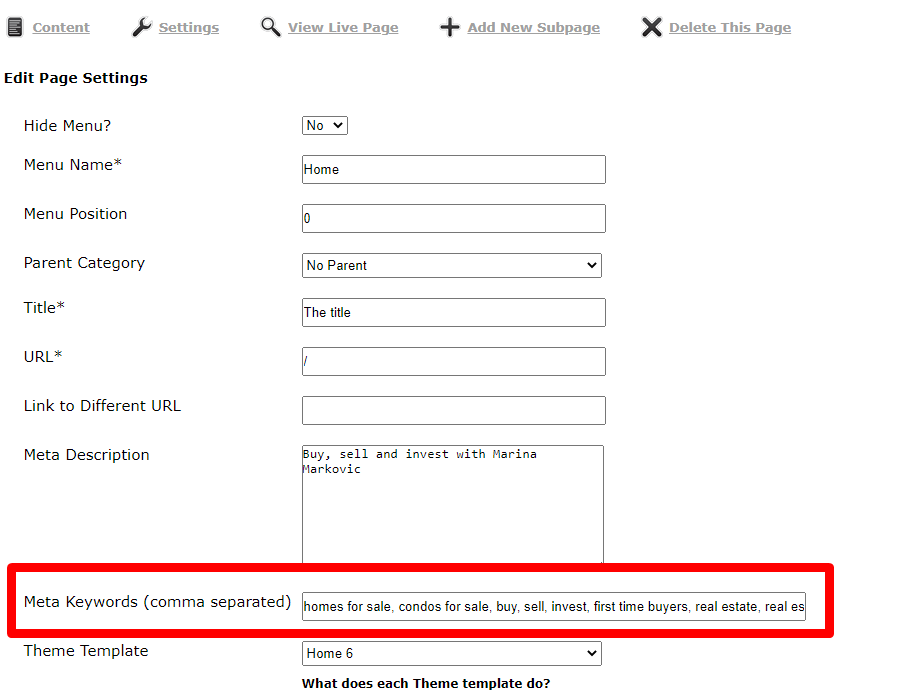Screen dimensions: 898x699
Task: Click the plus icon for Add New Subpage
Action: point(450,27)
